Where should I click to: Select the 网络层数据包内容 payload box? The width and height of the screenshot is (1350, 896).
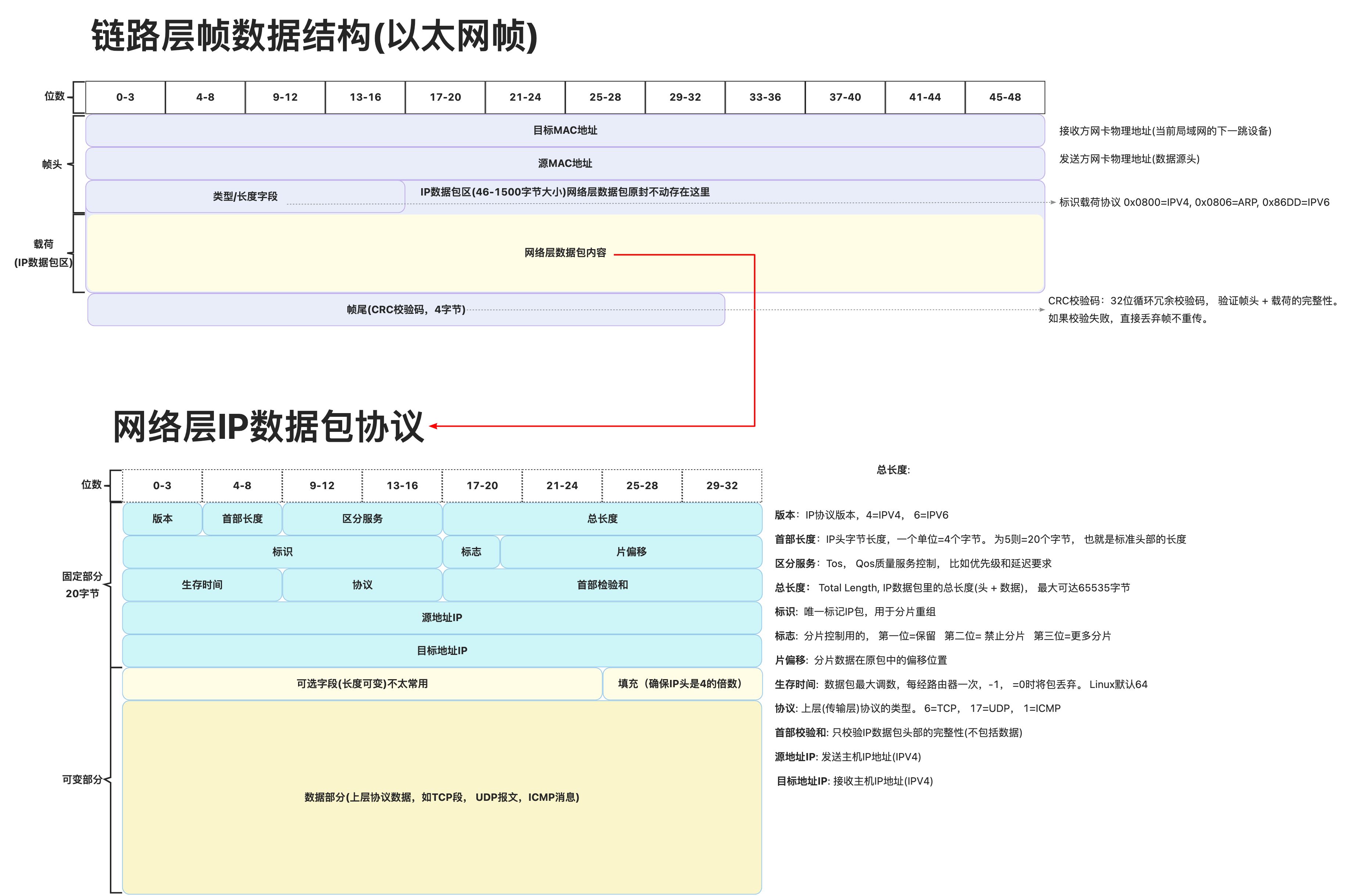(565, 253)
